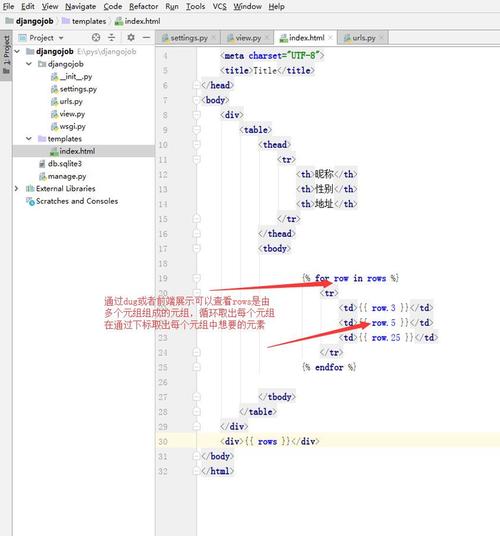Fold the thead tag at line 10

pos(197,145)
